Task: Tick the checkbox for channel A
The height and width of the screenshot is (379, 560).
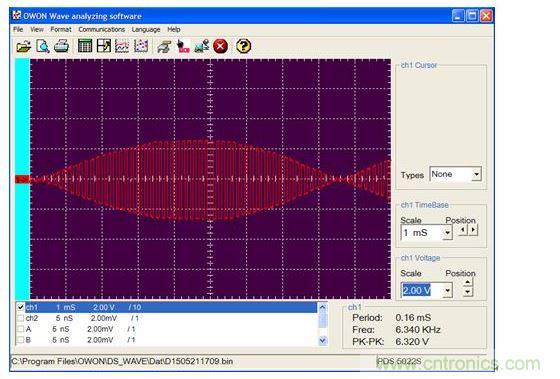Action: coord(21,329)
